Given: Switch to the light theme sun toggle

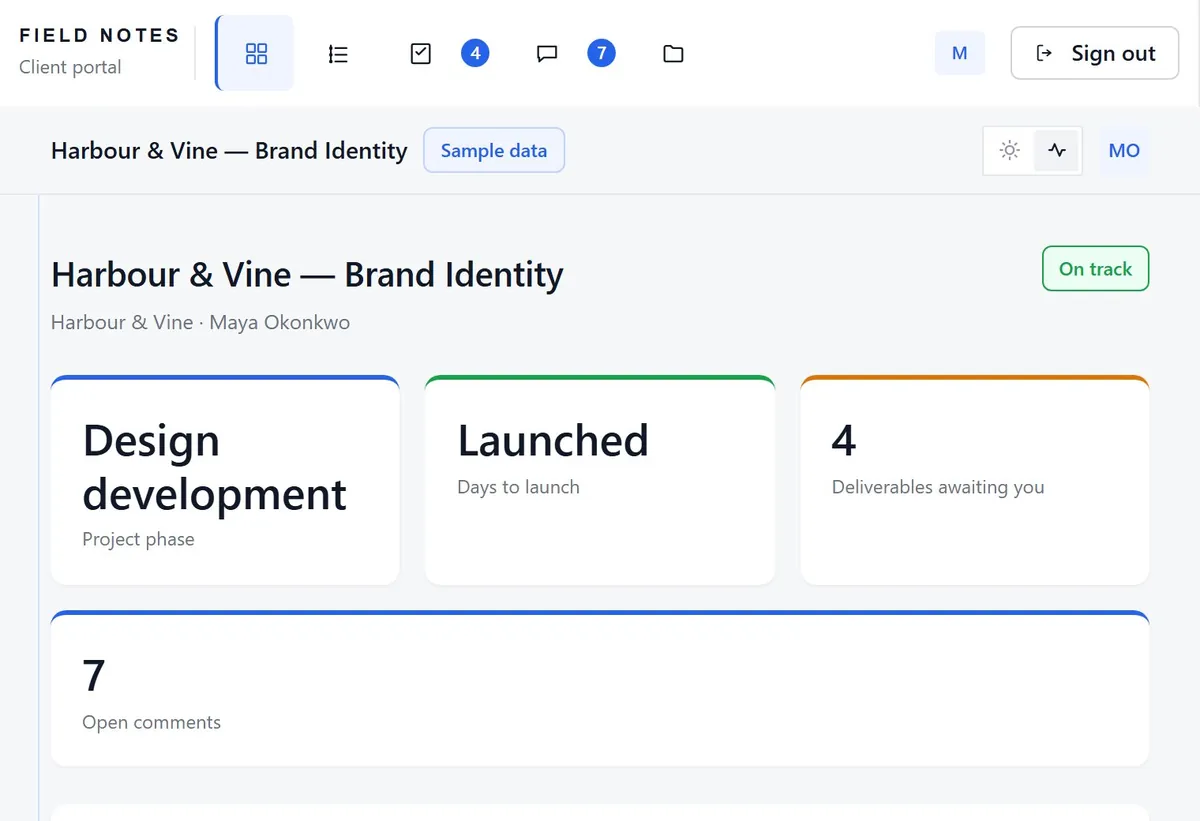Looking at the screenshot, I should point(1010,151).
